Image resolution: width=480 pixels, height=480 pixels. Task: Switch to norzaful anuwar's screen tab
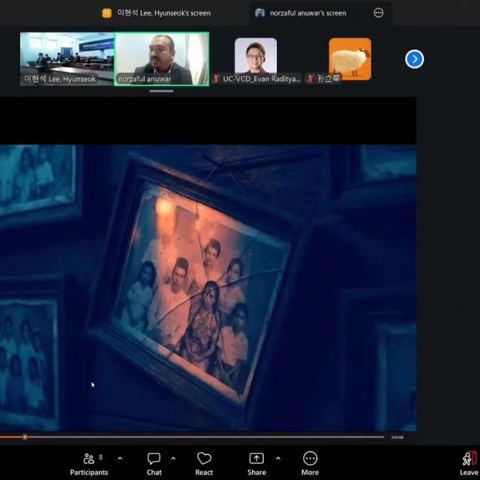pos(301,13)
